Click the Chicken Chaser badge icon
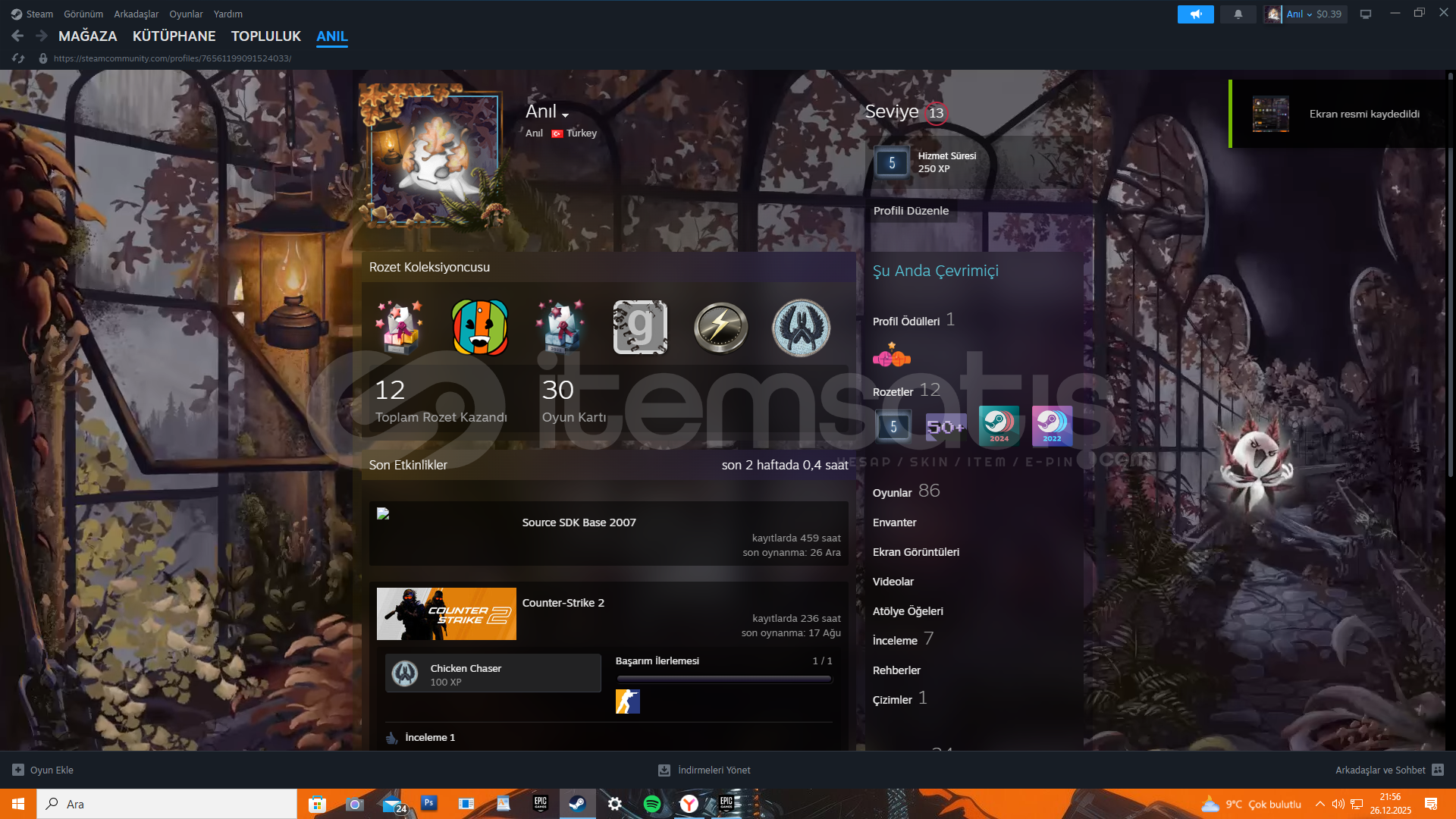Viewport: 1456px width, 819px height. (x=405, y=673)
